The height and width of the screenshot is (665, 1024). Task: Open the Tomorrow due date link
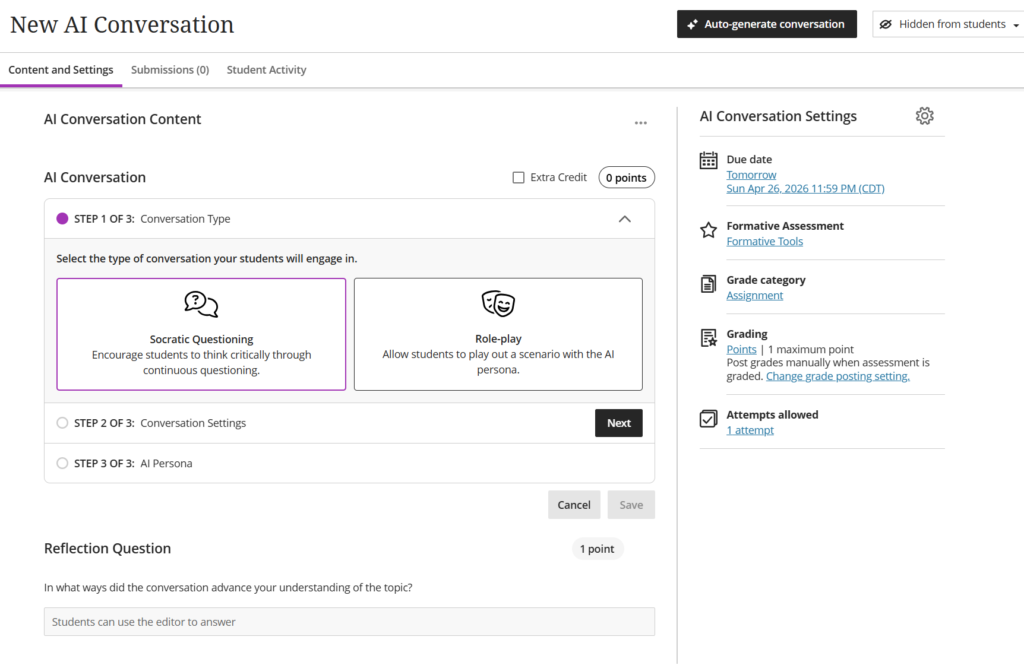pos(751,175)
